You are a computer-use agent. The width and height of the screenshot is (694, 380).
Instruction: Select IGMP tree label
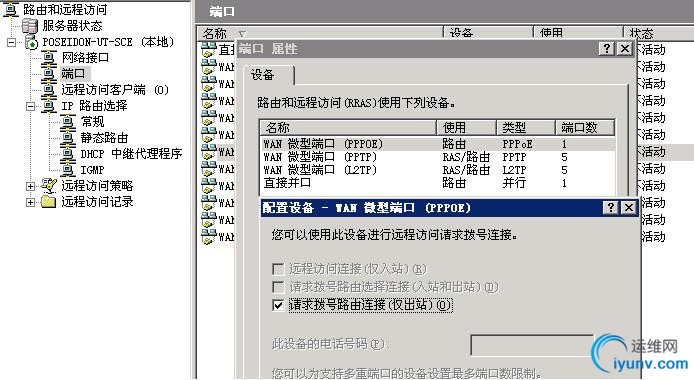(x=92, y=170)
